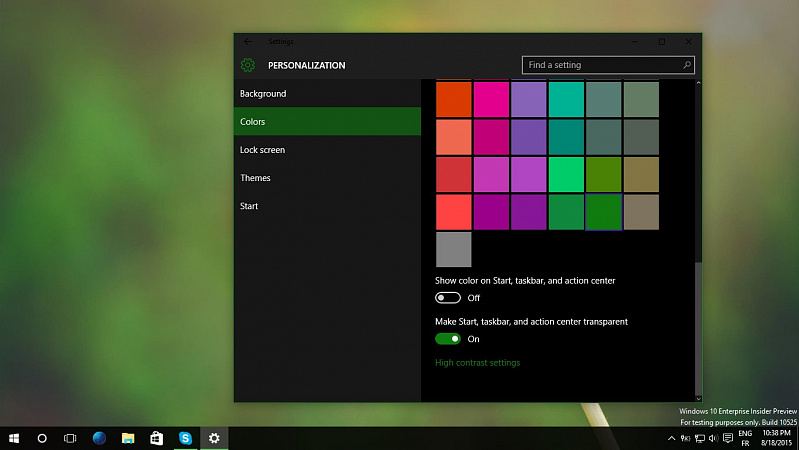Viewport: 799px width, 450px height.
Task: Pick the bright teal swatch in top row
Action: [x=566, y=99]
